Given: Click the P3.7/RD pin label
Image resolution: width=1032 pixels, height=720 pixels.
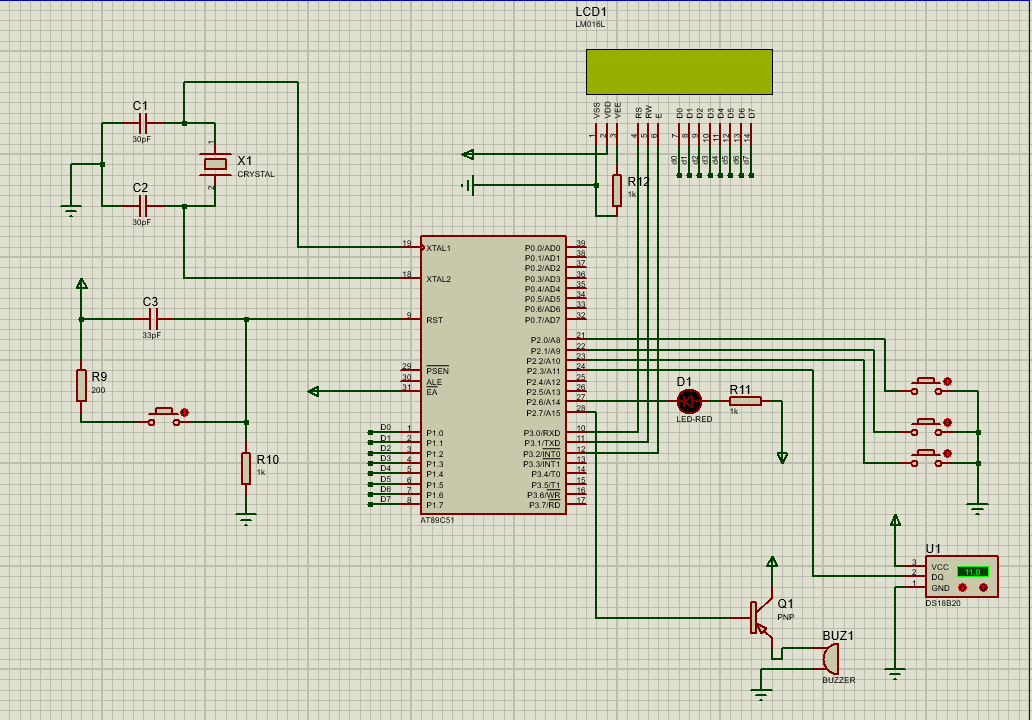Looking at the screenshot, I should point(545,505).
